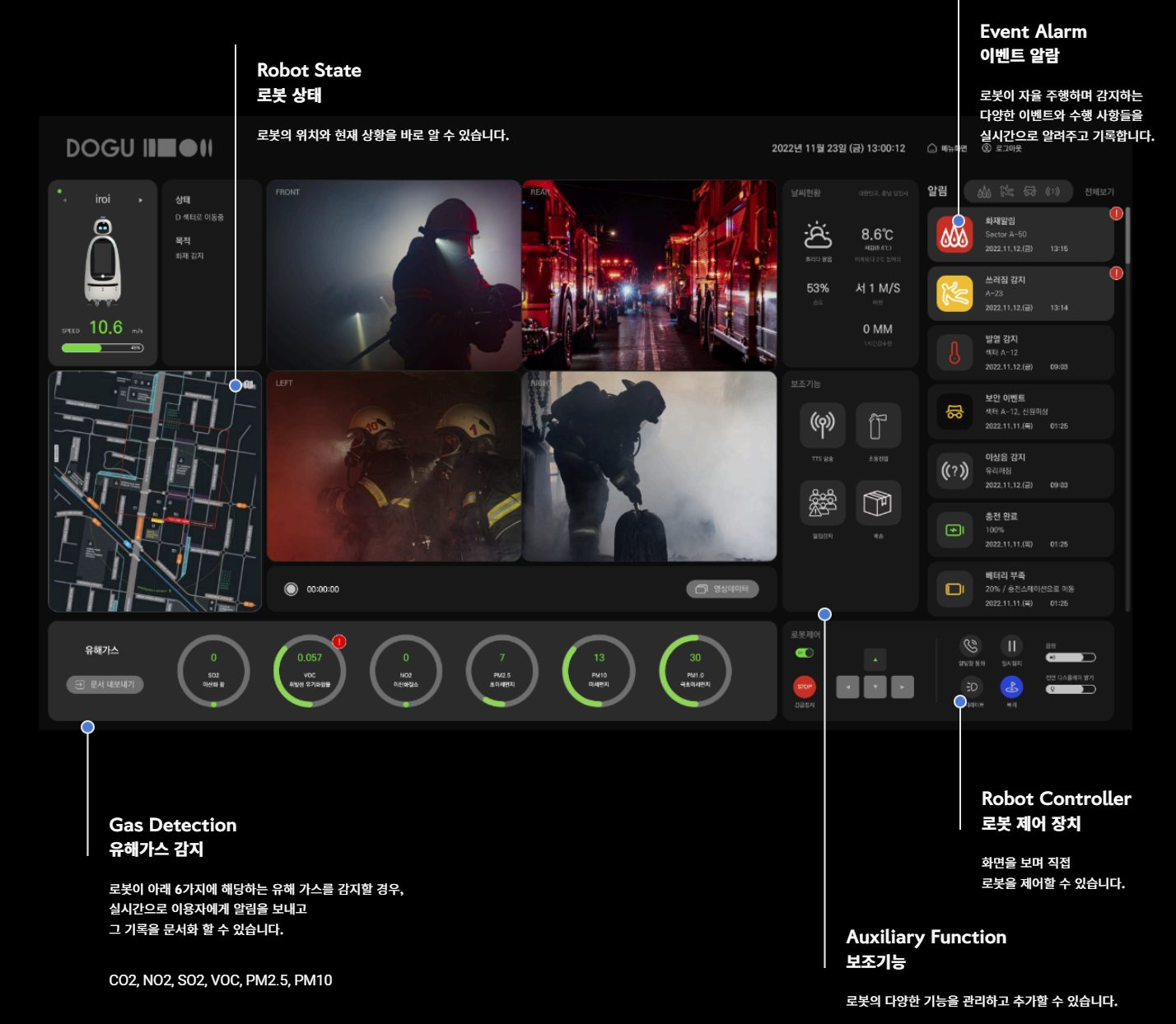
Task: Open the delivery box auxiliary function
Action: click(x=878, y=502)
